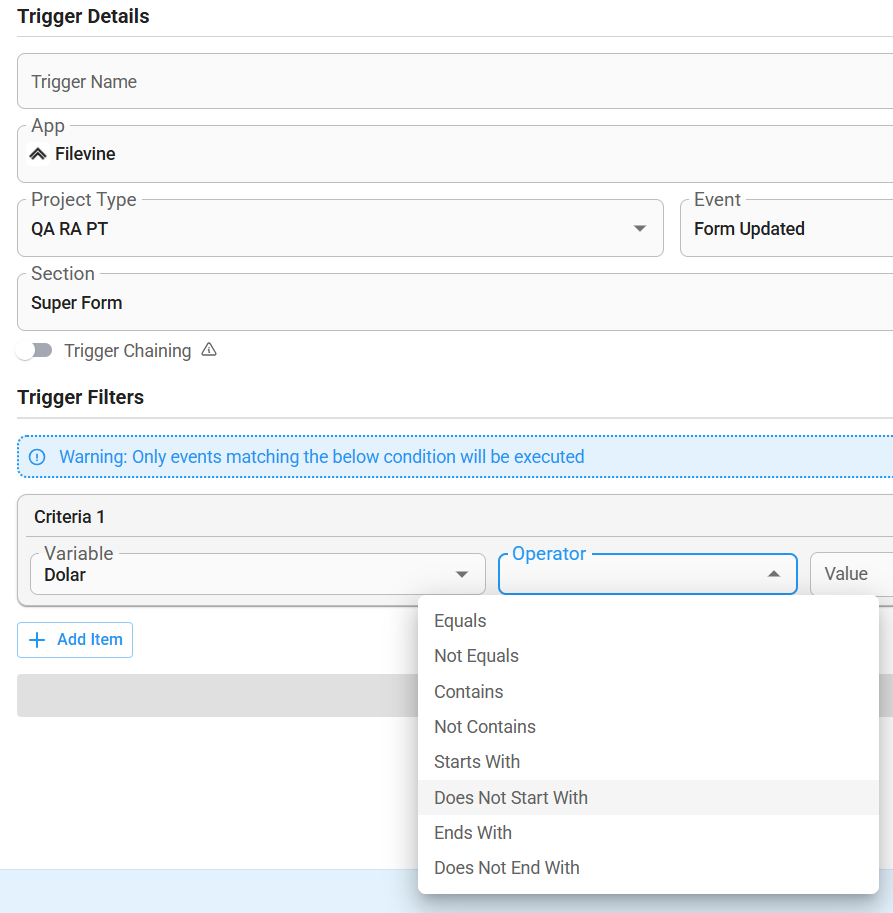Toggle the Trigger Chaining switch

tap(34, 351)
